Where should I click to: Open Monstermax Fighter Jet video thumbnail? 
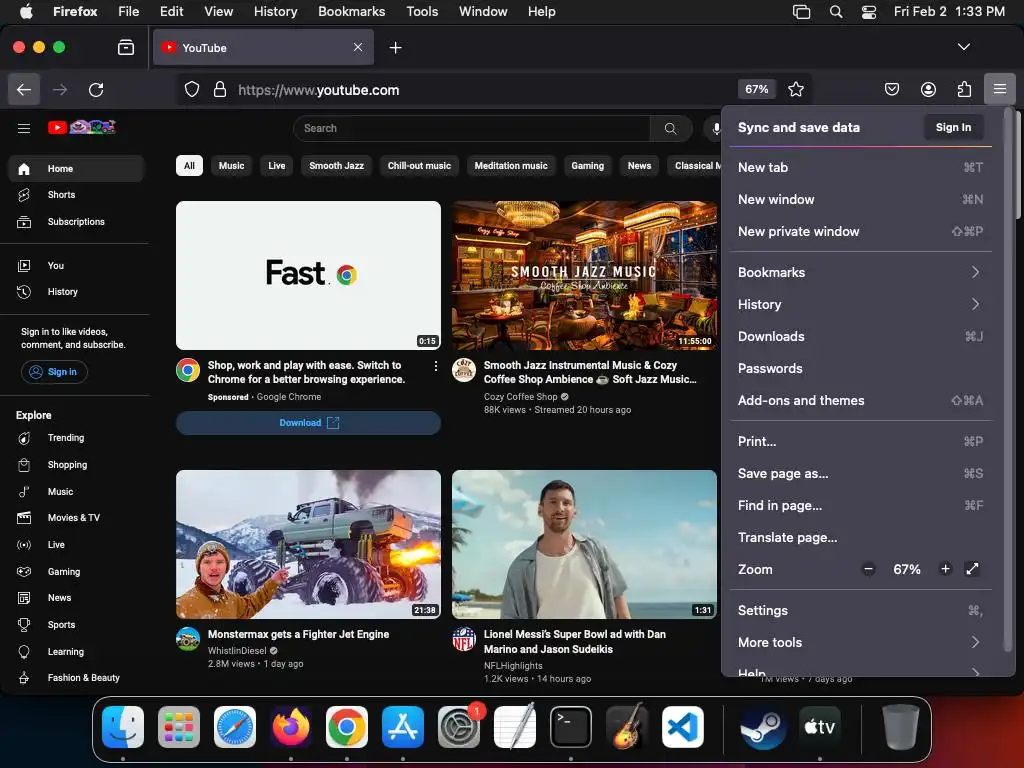[308, 544]
